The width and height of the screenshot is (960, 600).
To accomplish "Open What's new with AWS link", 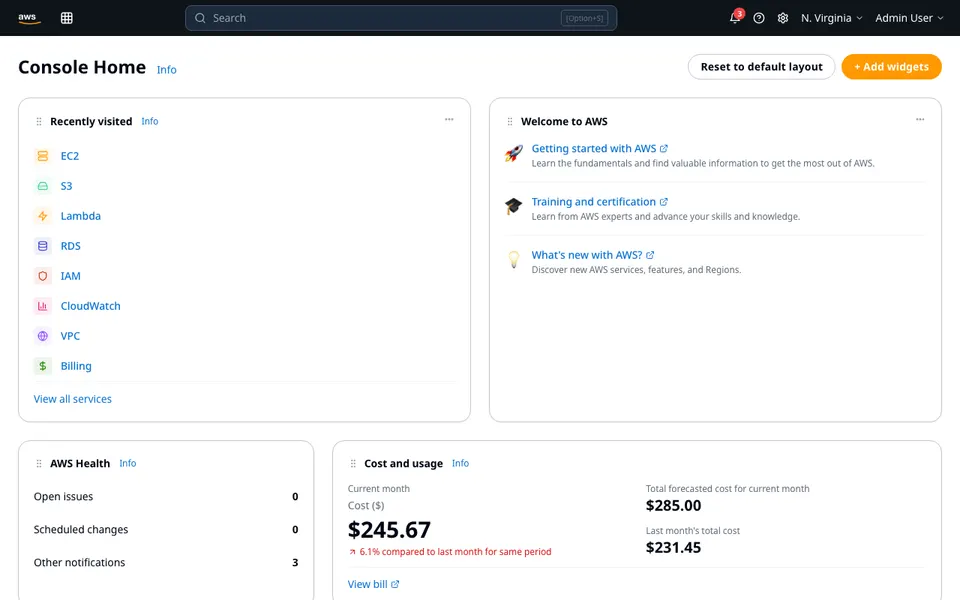I will 587,255.
